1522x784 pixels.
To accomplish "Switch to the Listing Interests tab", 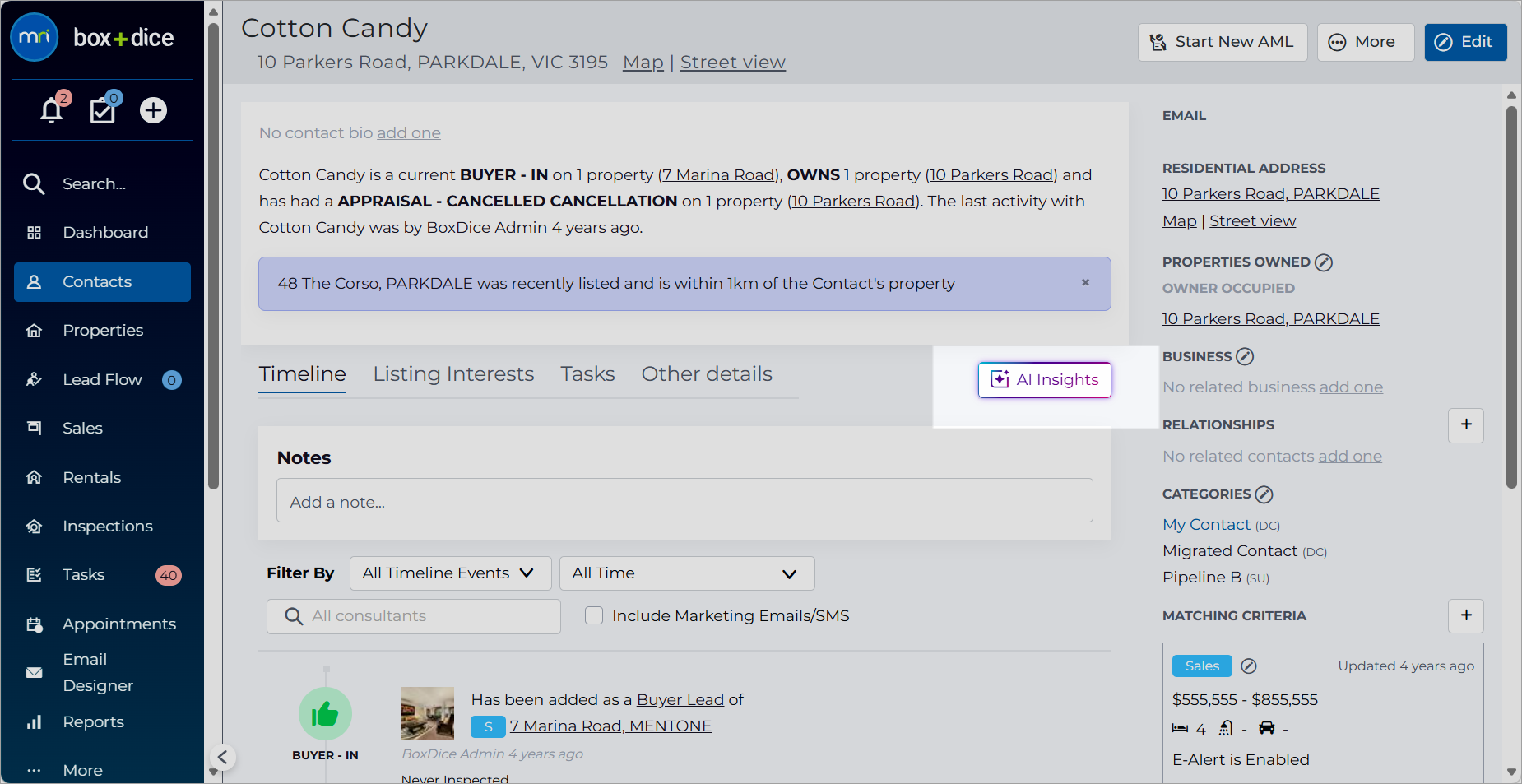I will coord(453,374).
